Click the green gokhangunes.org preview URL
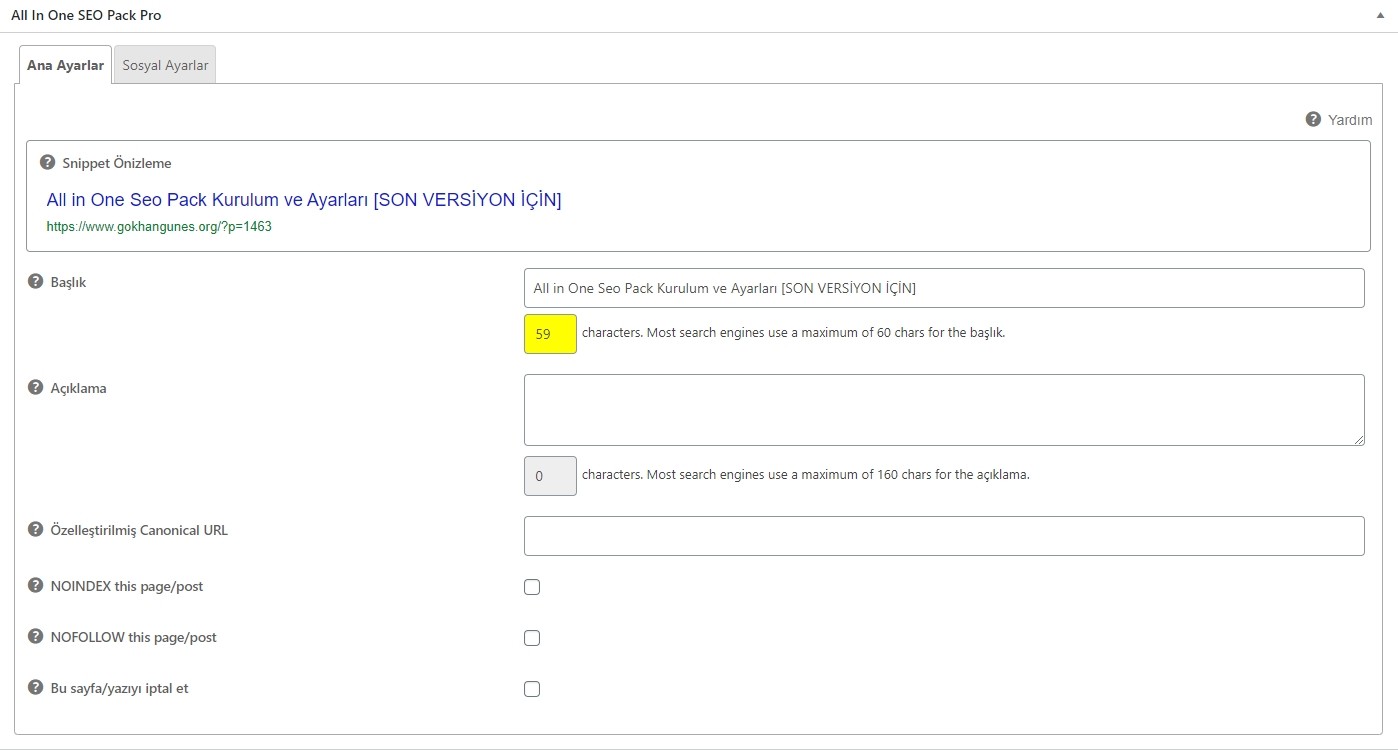 159,226
